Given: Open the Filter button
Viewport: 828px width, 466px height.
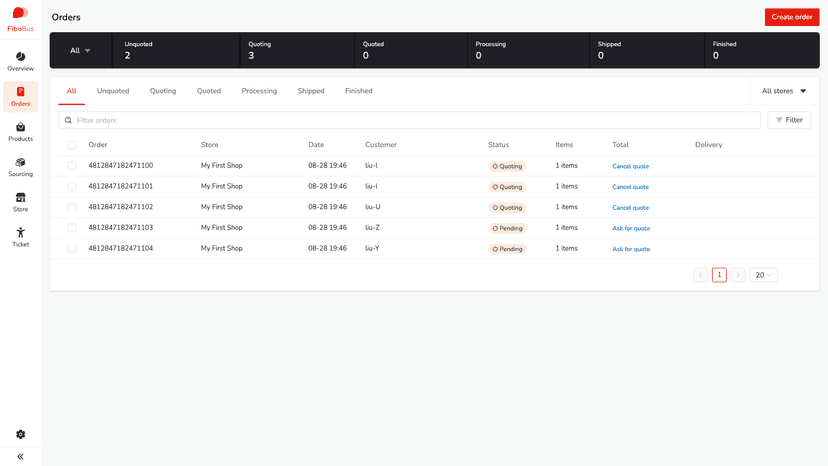Looking at the screenshot, I should (x=789, y=120).
